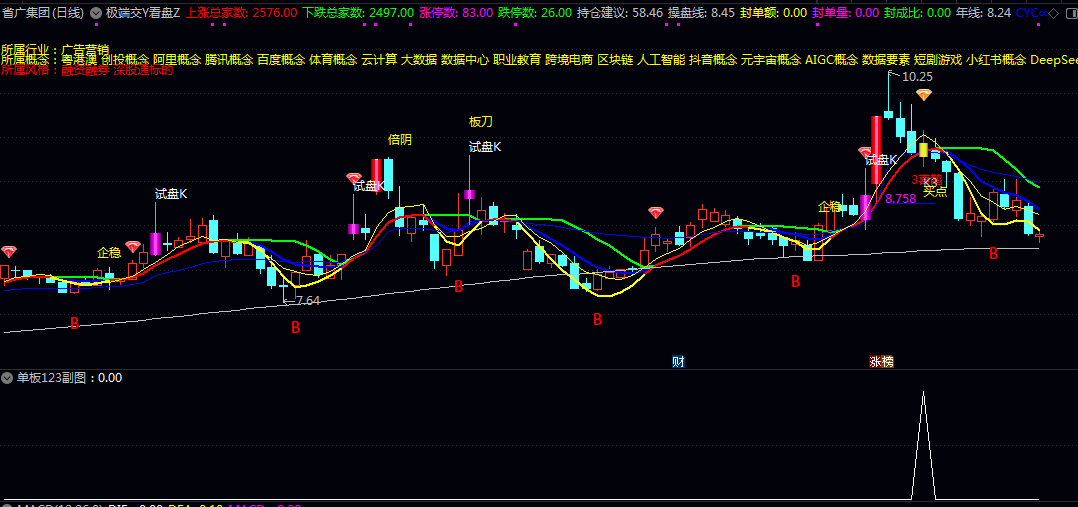The width and height of the screenshot is (1078, 507).
Task: Click the 板刀 signal label
Action: 481,122
